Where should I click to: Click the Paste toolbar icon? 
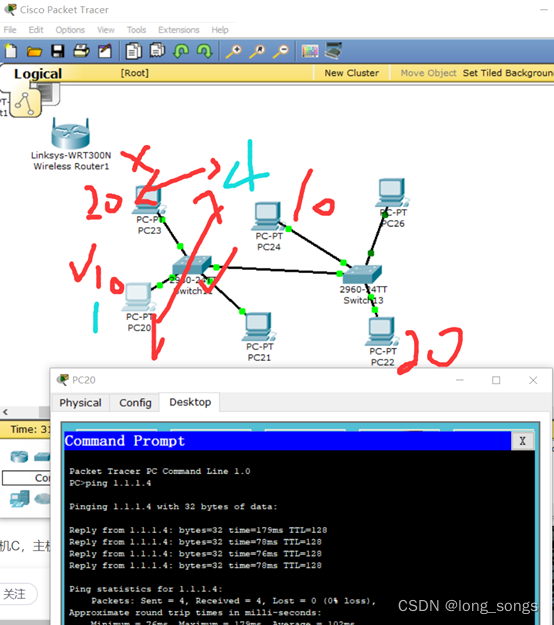click(157, 51)
